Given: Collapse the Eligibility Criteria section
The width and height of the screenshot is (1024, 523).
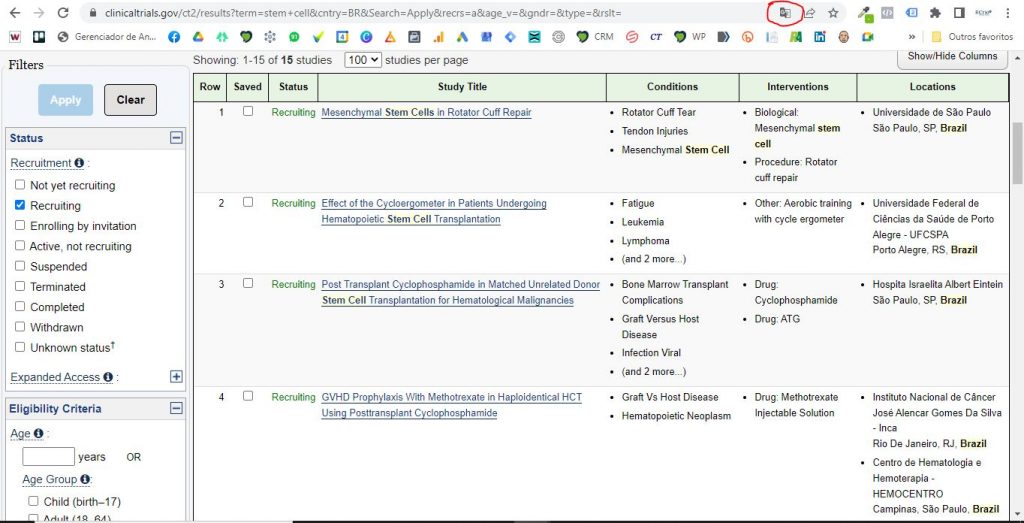Looking at the screenshot, I should (176, 408).
